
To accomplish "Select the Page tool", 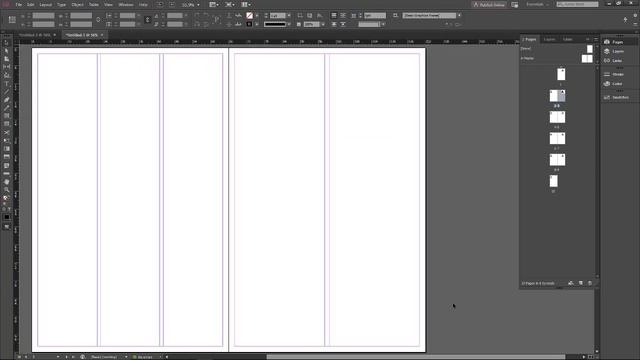I will click(x=7, y=59).
